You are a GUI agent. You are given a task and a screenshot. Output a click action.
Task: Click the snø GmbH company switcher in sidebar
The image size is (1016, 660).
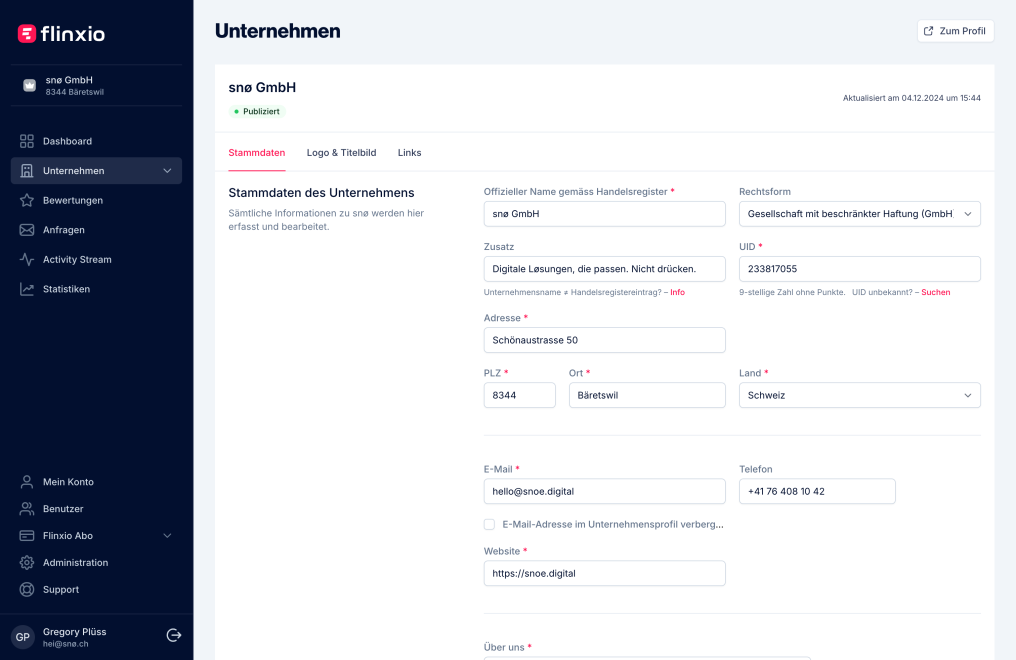(96, 85)
